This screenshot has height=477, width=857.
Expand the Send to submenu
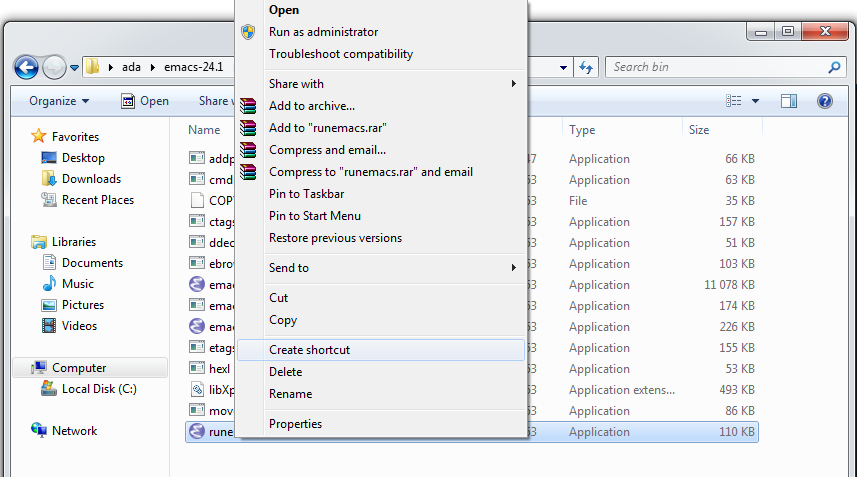[x=381, y=268]
